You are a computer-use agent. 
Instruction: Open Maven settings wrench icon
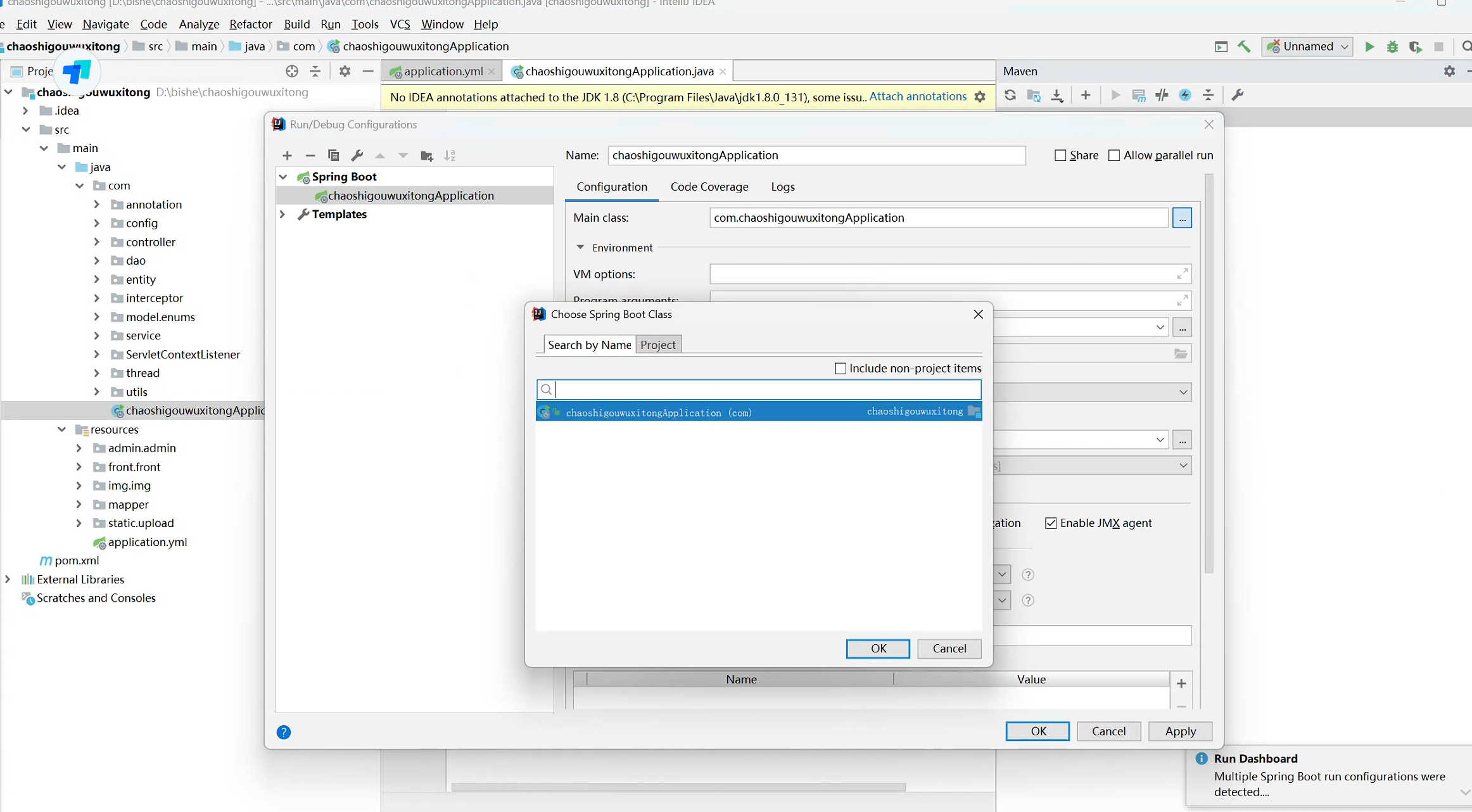tap(1237, 95)
